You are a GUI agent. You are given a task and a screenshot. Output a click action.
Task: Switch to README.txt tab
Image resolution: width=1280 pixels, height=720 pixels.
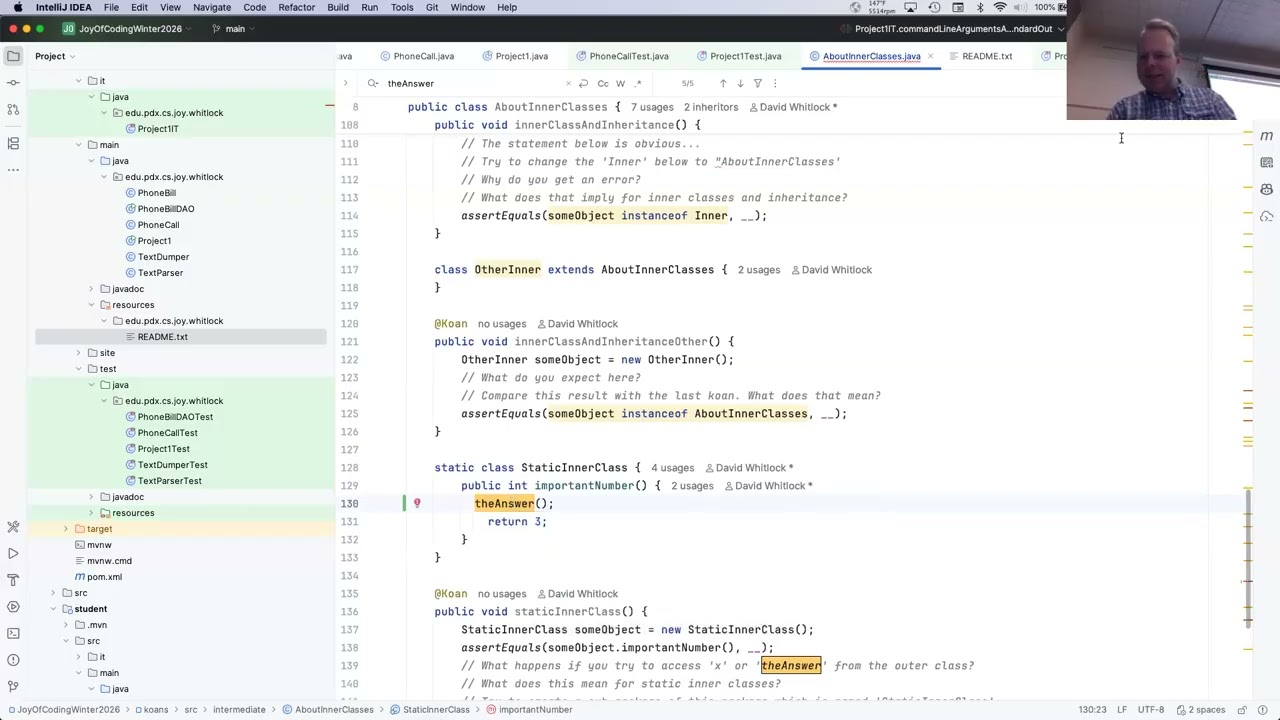pos(979,56)
